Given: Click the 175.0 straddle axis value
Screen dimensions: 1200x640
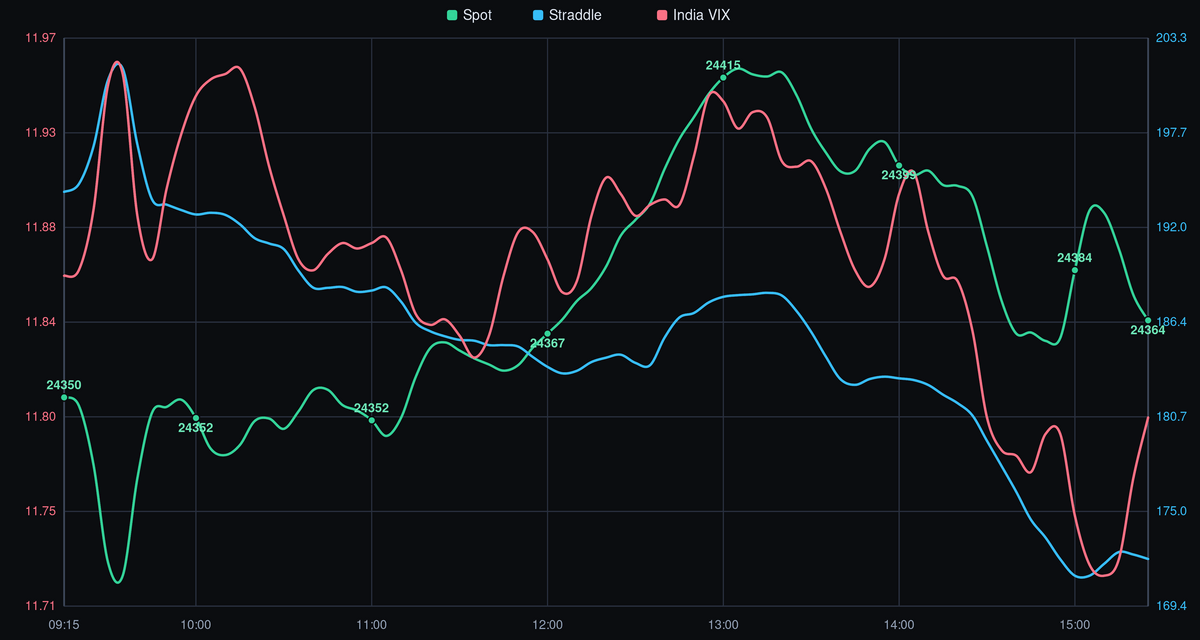Looking at the screenshot, I should tap(1171, 511).
